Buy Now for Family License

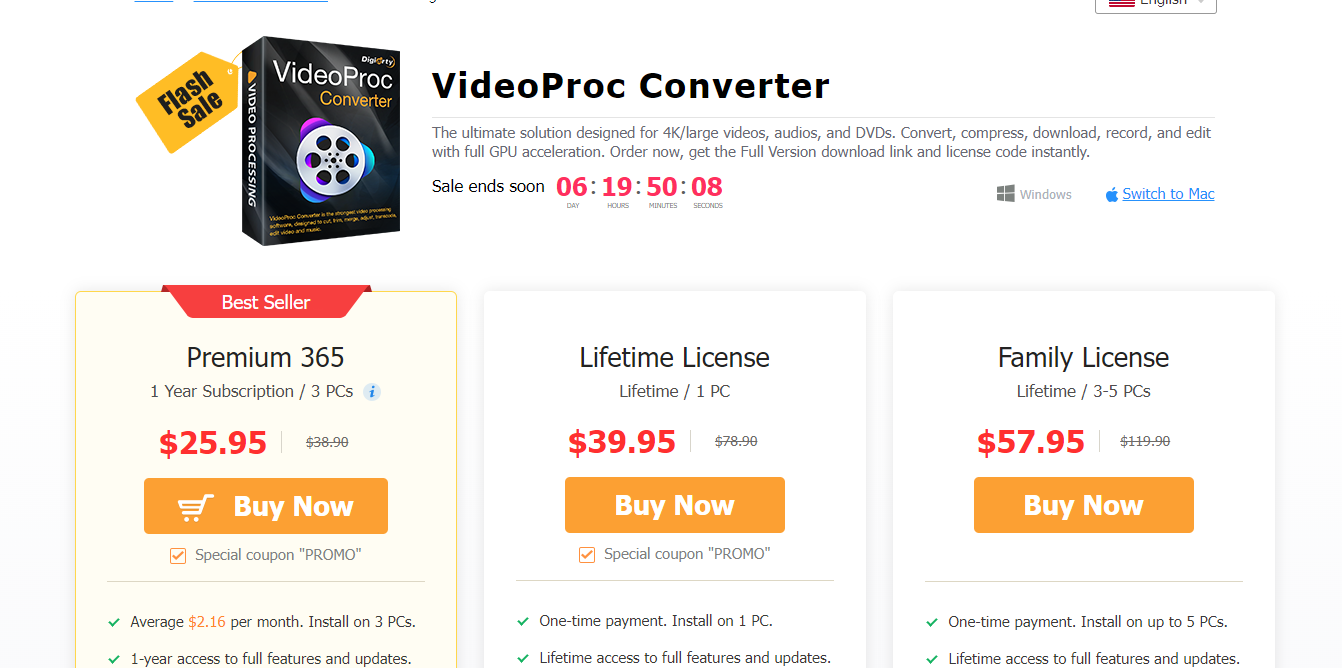pyautogui.click(x=1084, y=505)
